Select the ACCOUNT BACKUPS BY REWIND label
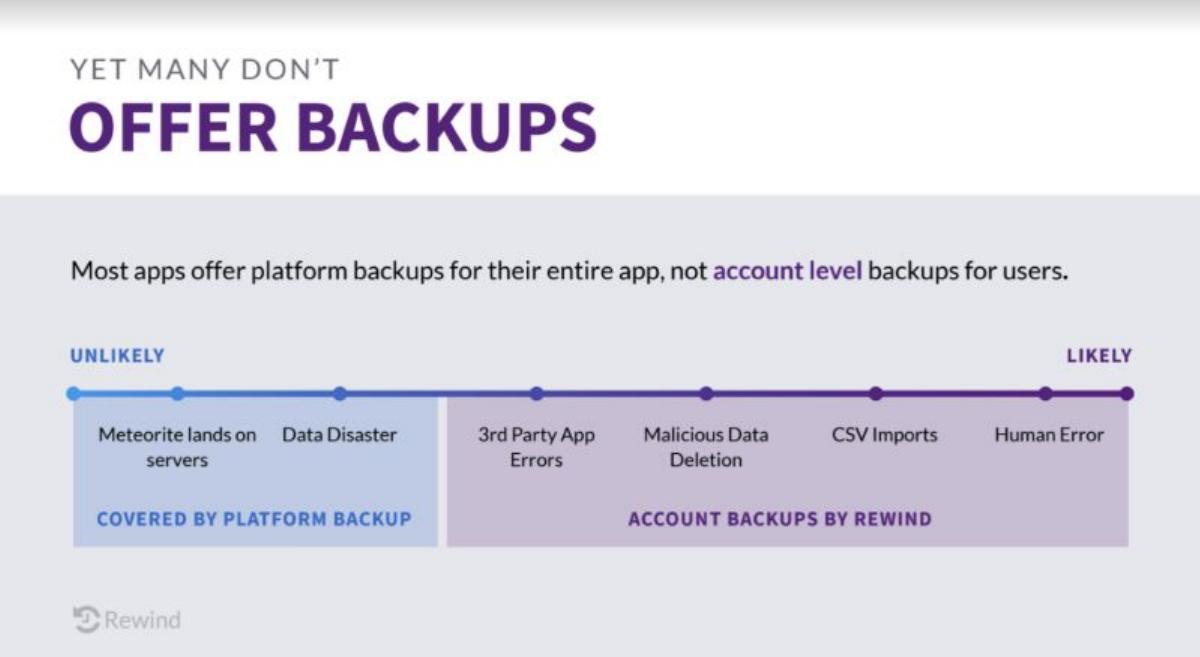1200x657 pixels. [x=780, y=519]
